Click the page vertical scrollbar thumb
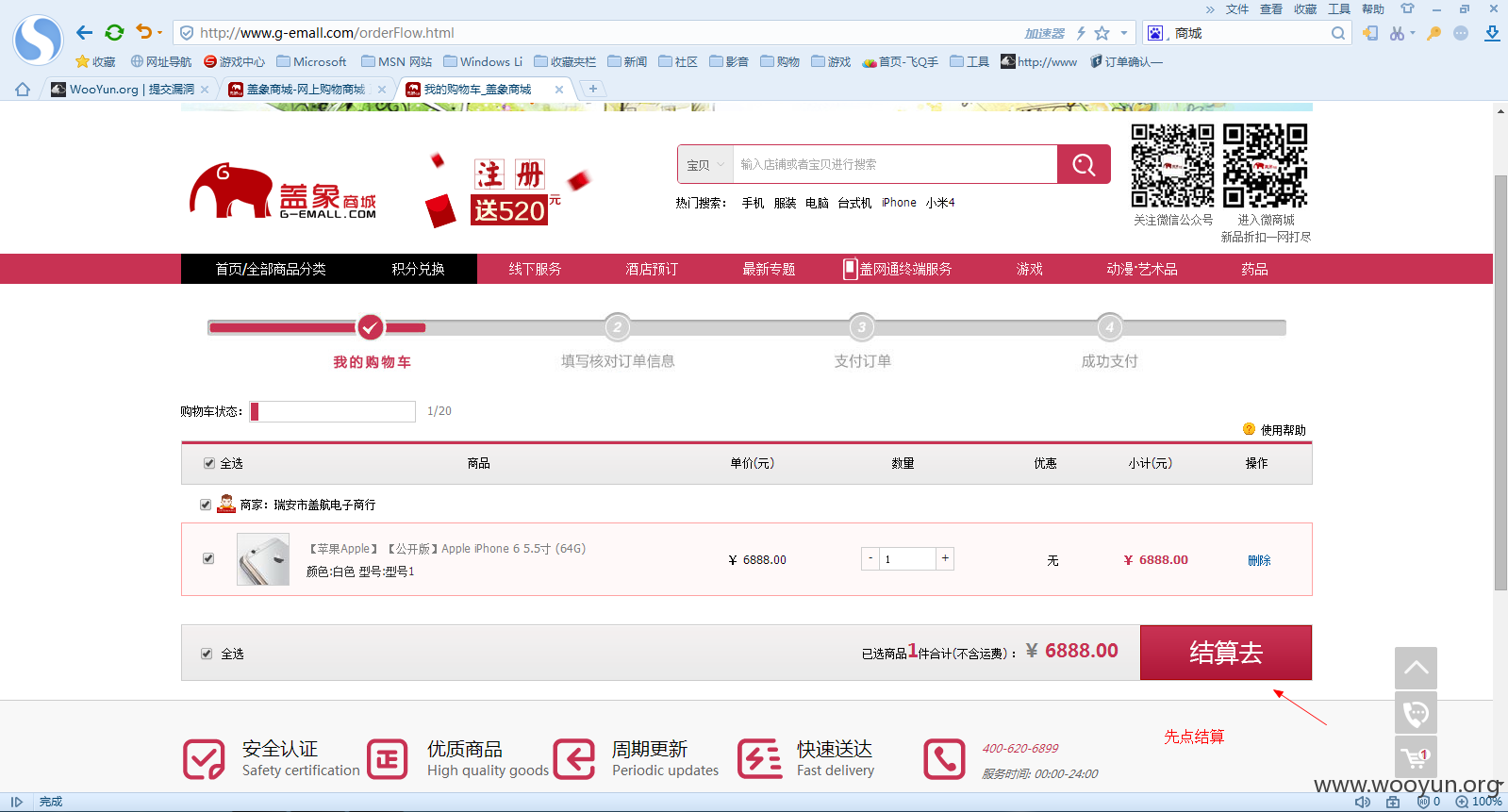The width and height of the screenshot is (1508, 812). pyautogui.click(x=1500, y=382)
